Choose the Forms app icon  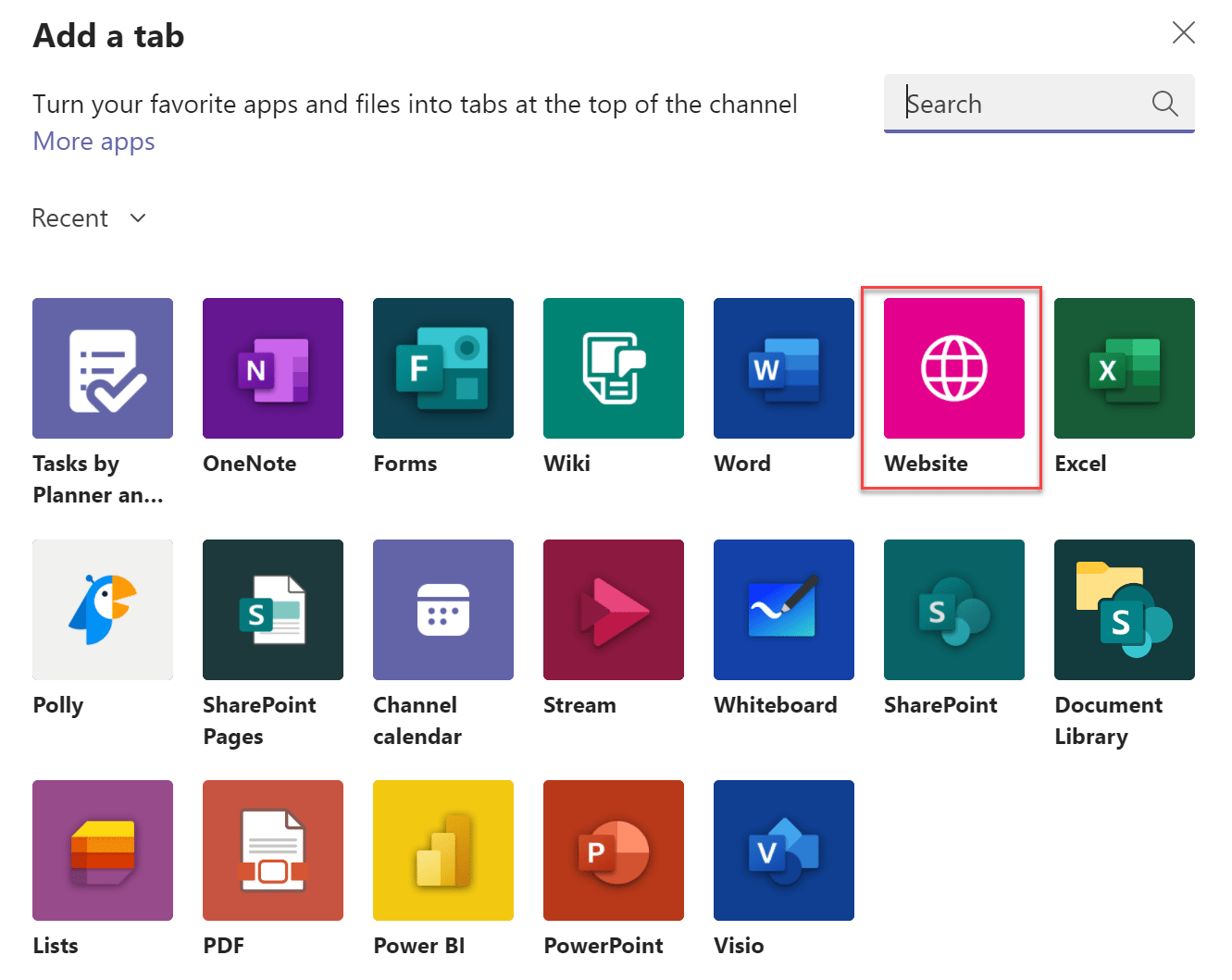(x=442, y=367)
